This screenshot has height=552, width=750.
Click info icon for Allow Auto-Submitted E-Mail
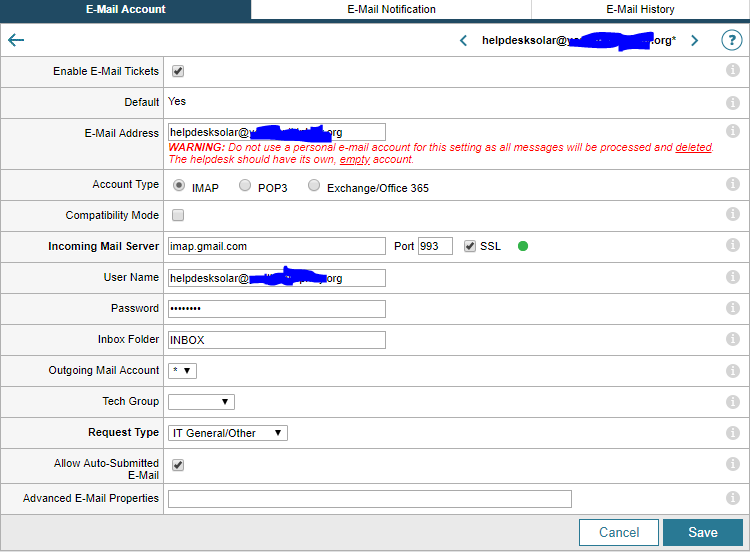733,464
